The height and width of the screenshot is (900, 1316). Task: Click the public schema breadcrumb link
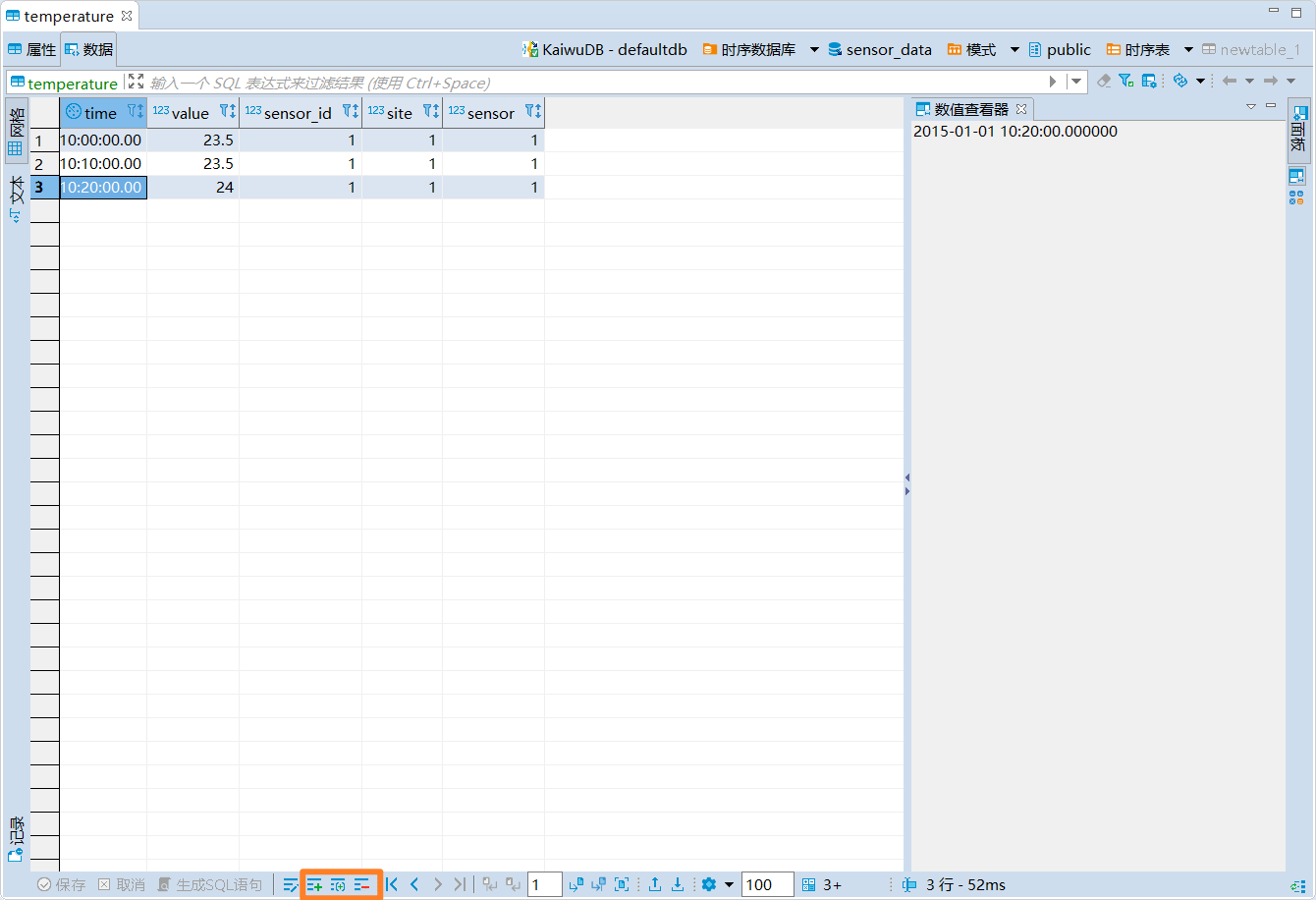click(1068, 49)
